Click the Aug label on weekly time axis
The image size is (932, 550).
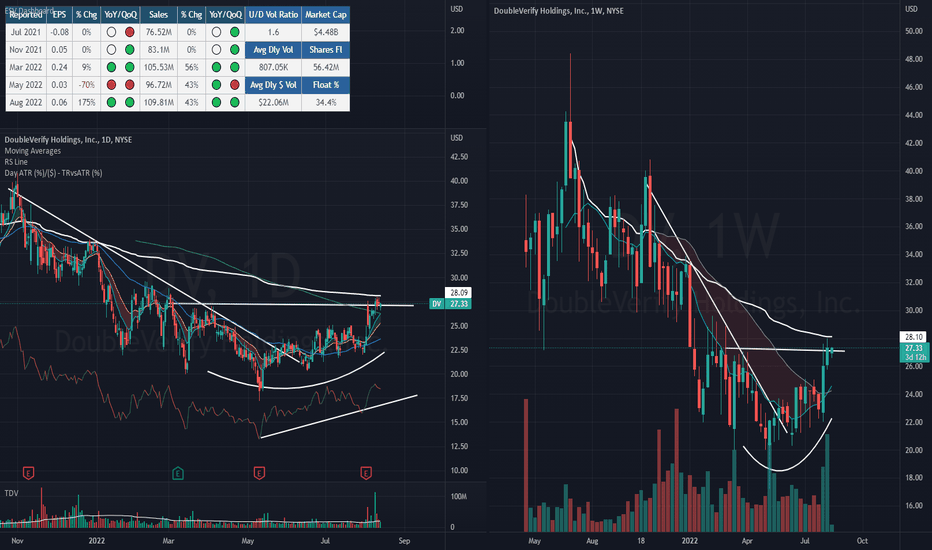pos(592,541)
